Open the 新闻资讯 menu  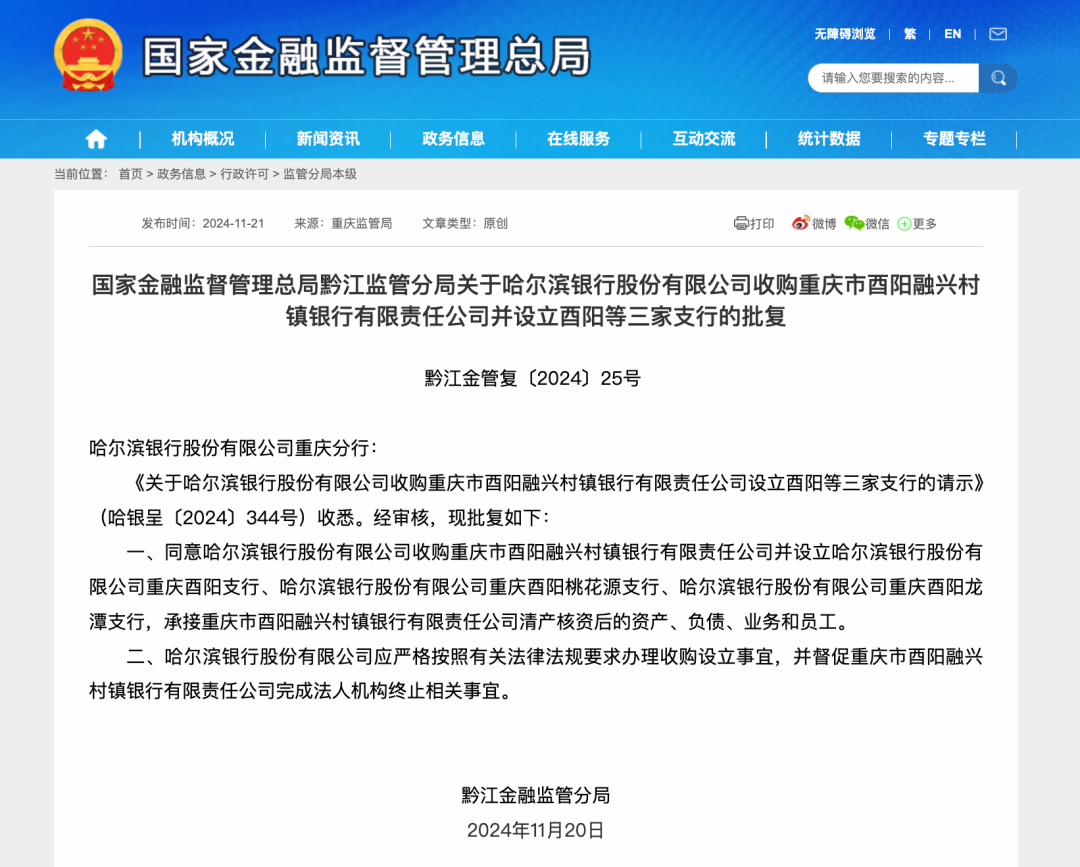click(x=328, y=139)
